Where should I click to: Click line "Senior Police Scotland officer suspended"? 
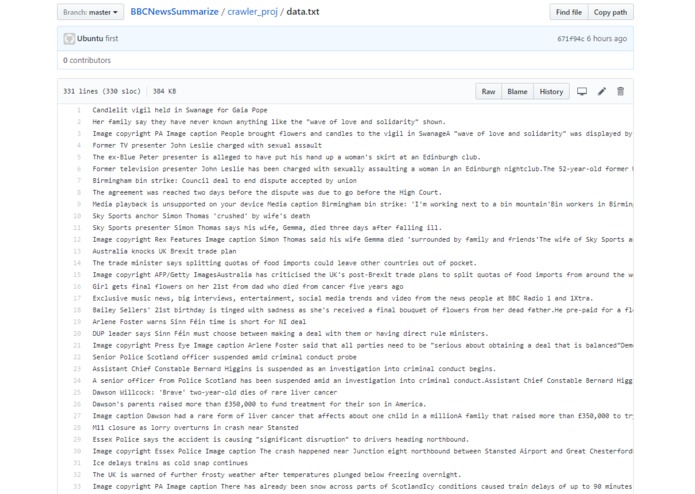pyautogui.click(x=224, y=357)
